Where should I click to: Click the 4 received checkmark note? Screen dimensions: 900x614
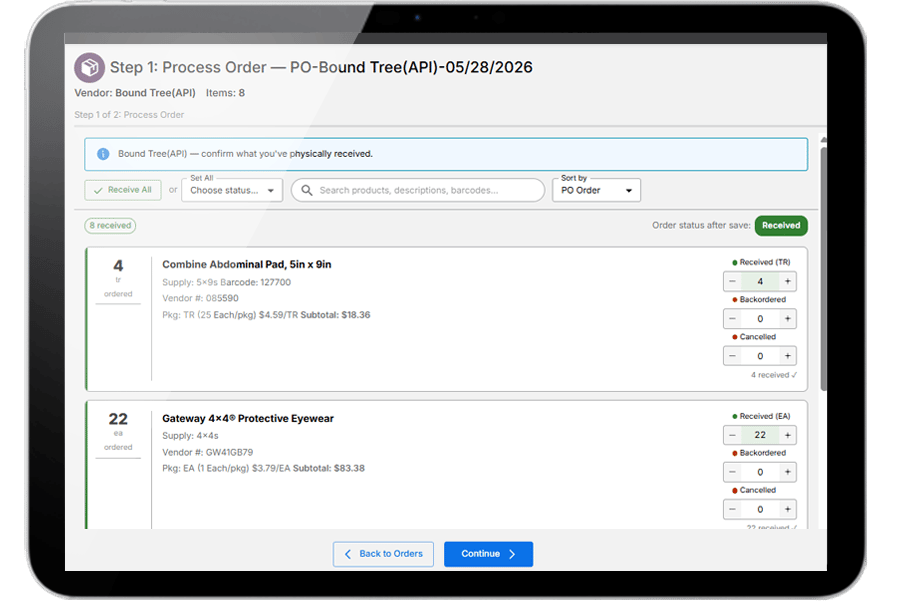click(x=774, y=375)
